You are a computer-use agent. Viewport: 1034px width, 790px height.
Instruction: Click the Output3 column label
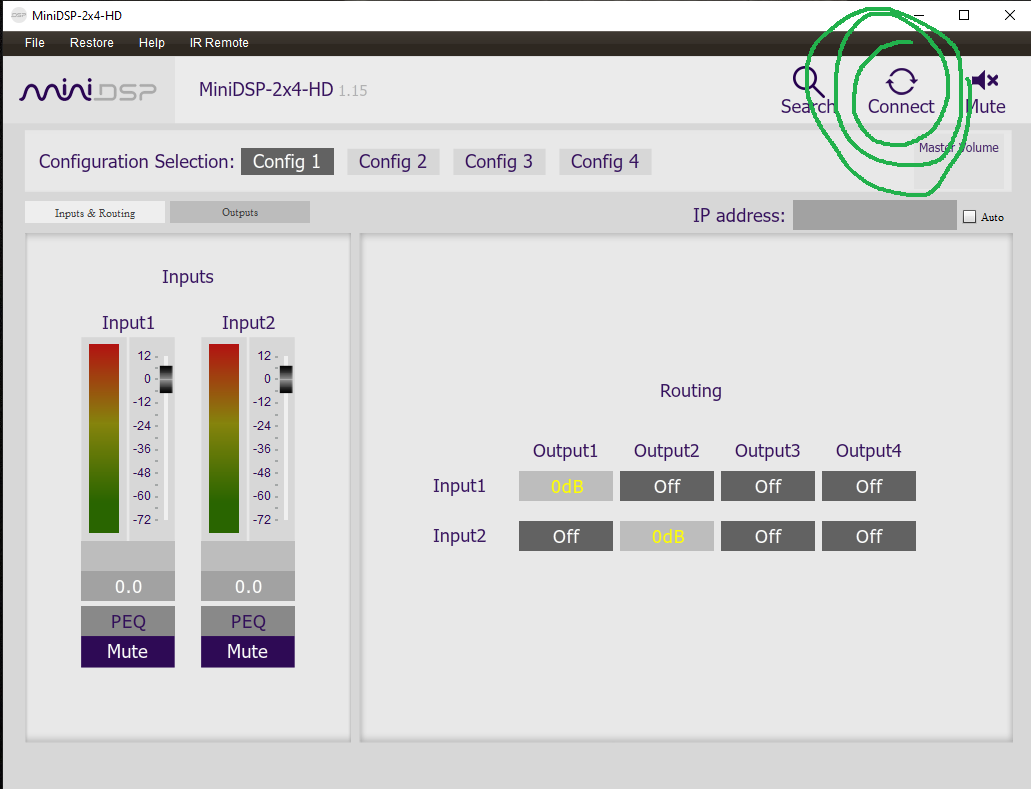tap(768, 451)
